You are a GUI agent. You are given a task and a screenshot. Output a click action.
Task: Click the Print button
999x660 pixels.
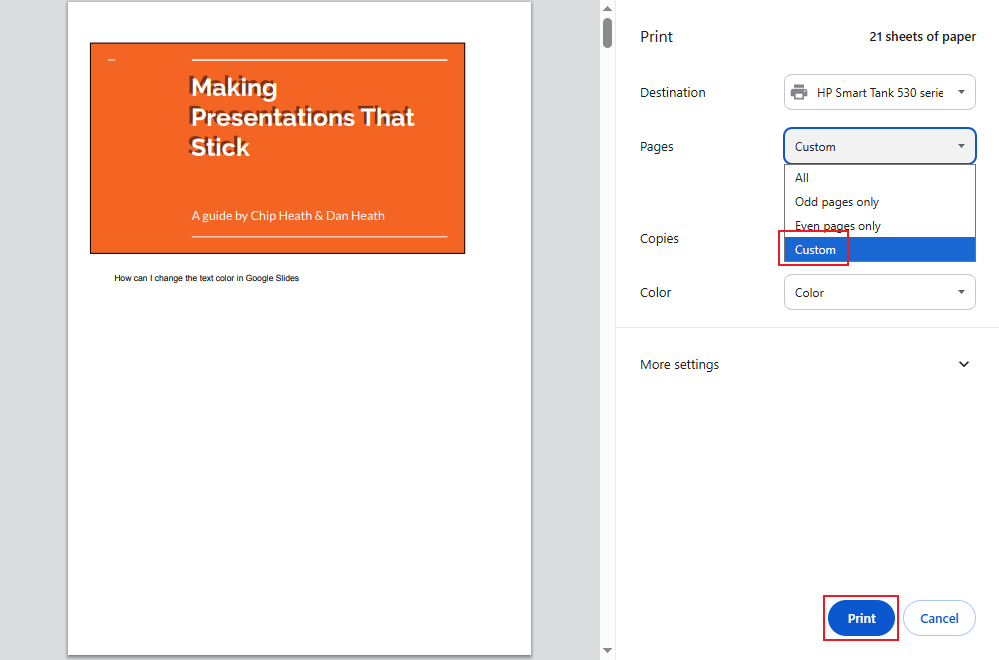point(860,618)
